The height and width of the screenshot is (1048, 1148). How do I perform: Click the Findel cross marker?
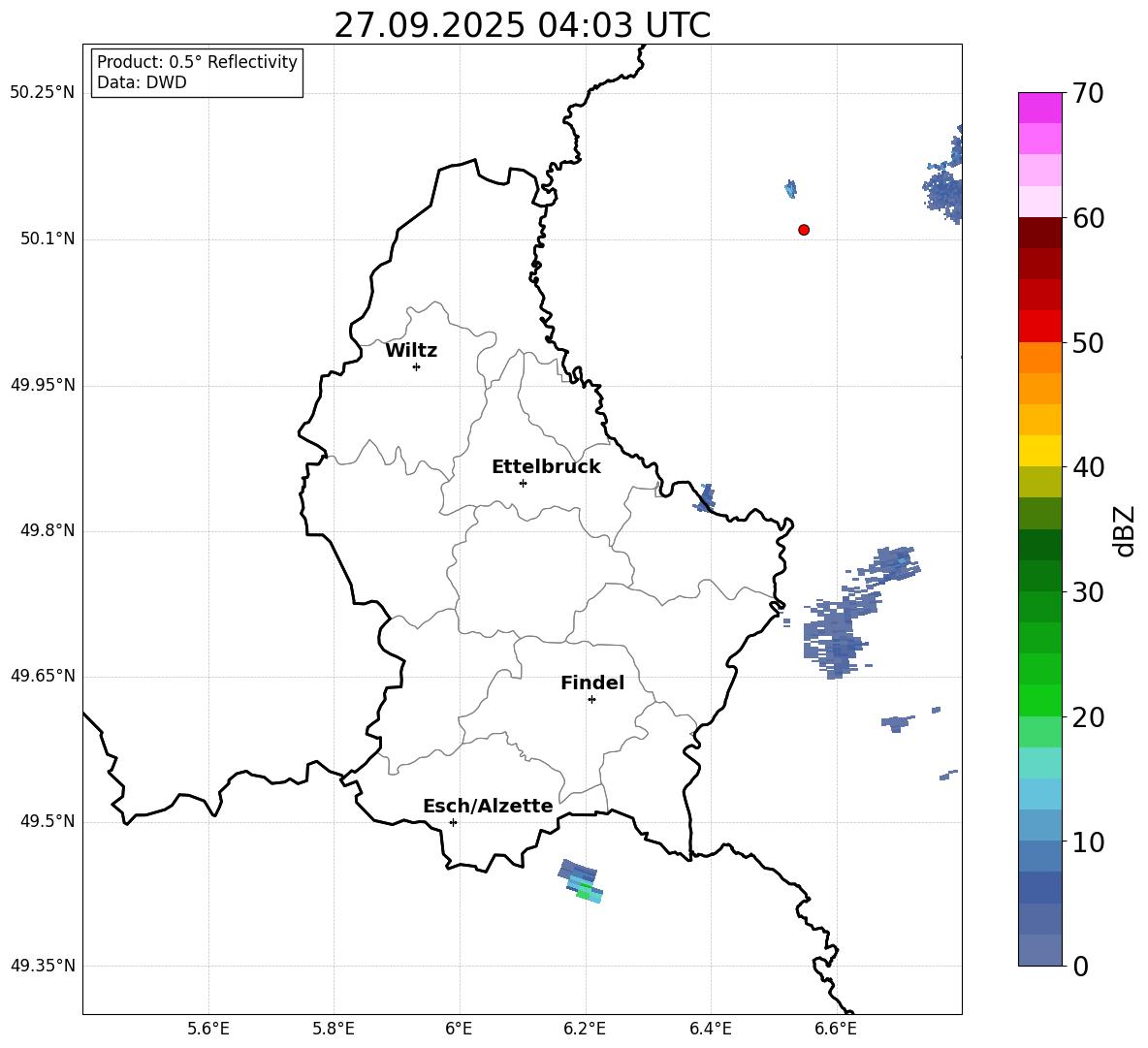591,700
